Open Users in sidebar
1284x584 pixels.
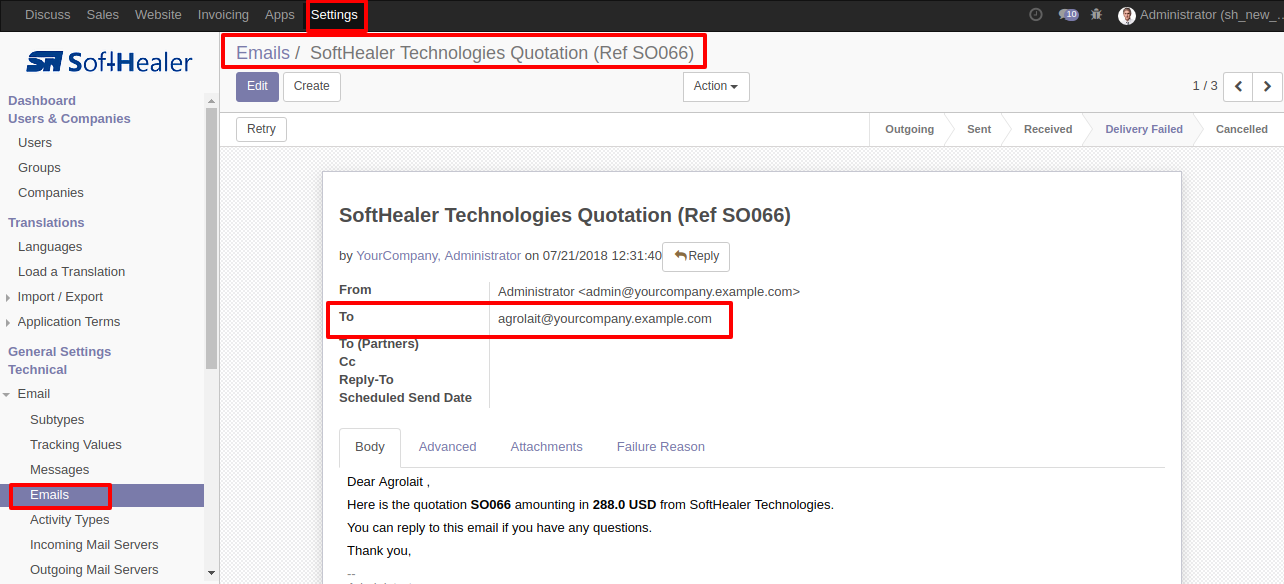pyautogui.click(x=35, y=143)
